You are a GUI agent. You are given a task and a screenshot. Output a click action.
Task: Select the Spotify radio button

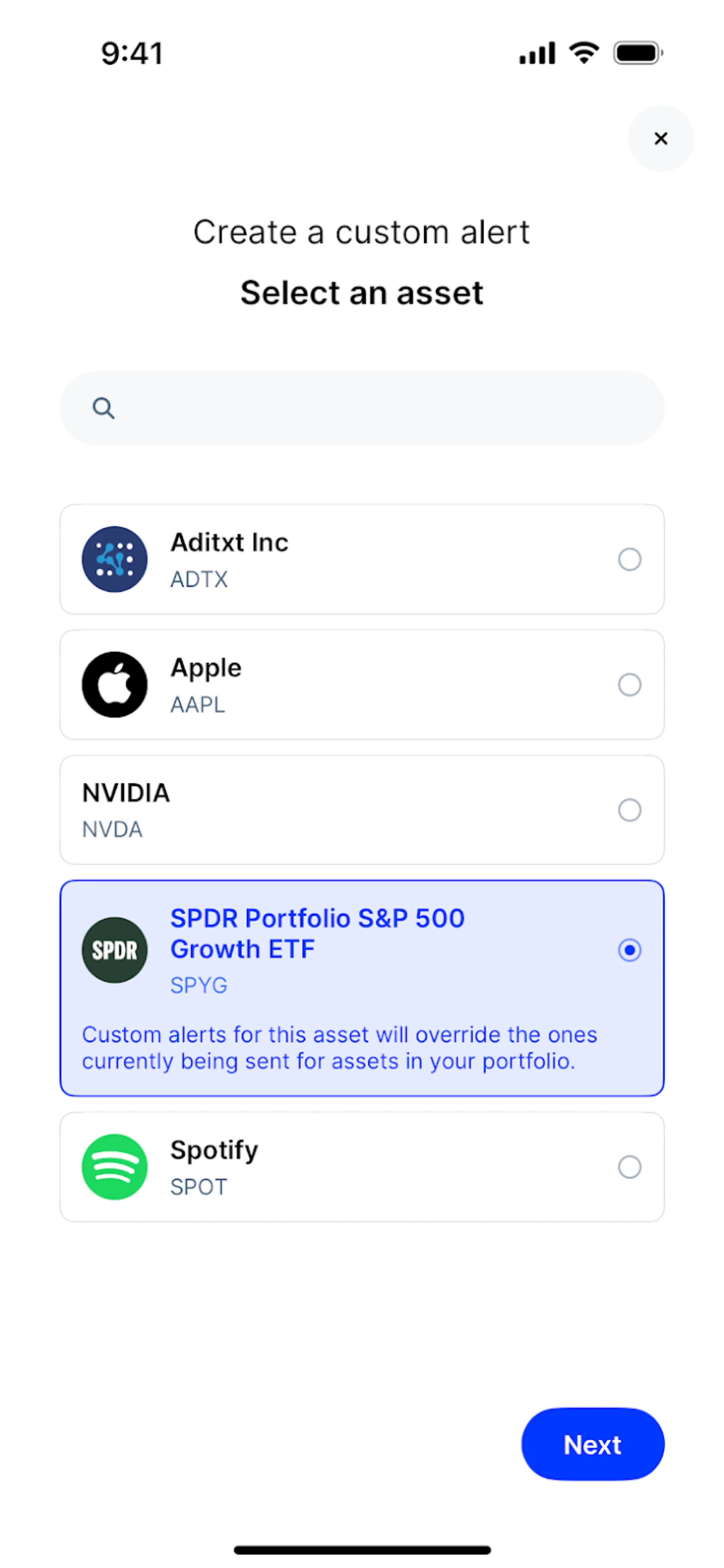pyautogui.click(x=629, y=1166)
